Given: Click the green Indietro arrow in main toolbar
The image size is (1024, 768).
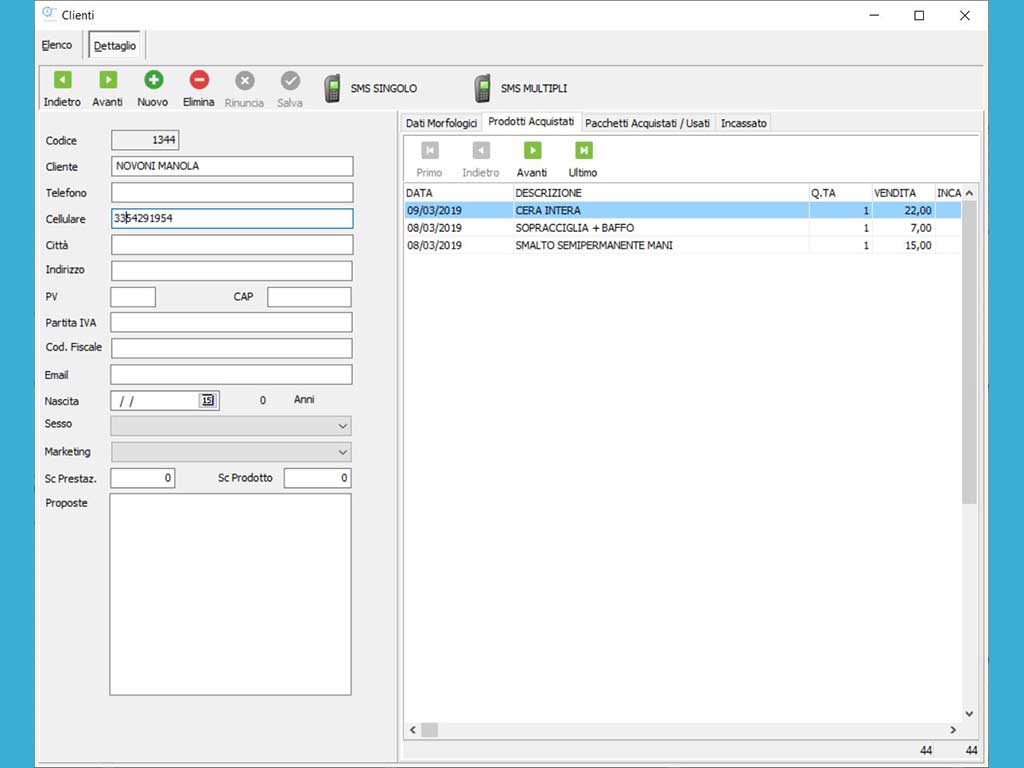Looking at the screenshot, I should (62, 81).
